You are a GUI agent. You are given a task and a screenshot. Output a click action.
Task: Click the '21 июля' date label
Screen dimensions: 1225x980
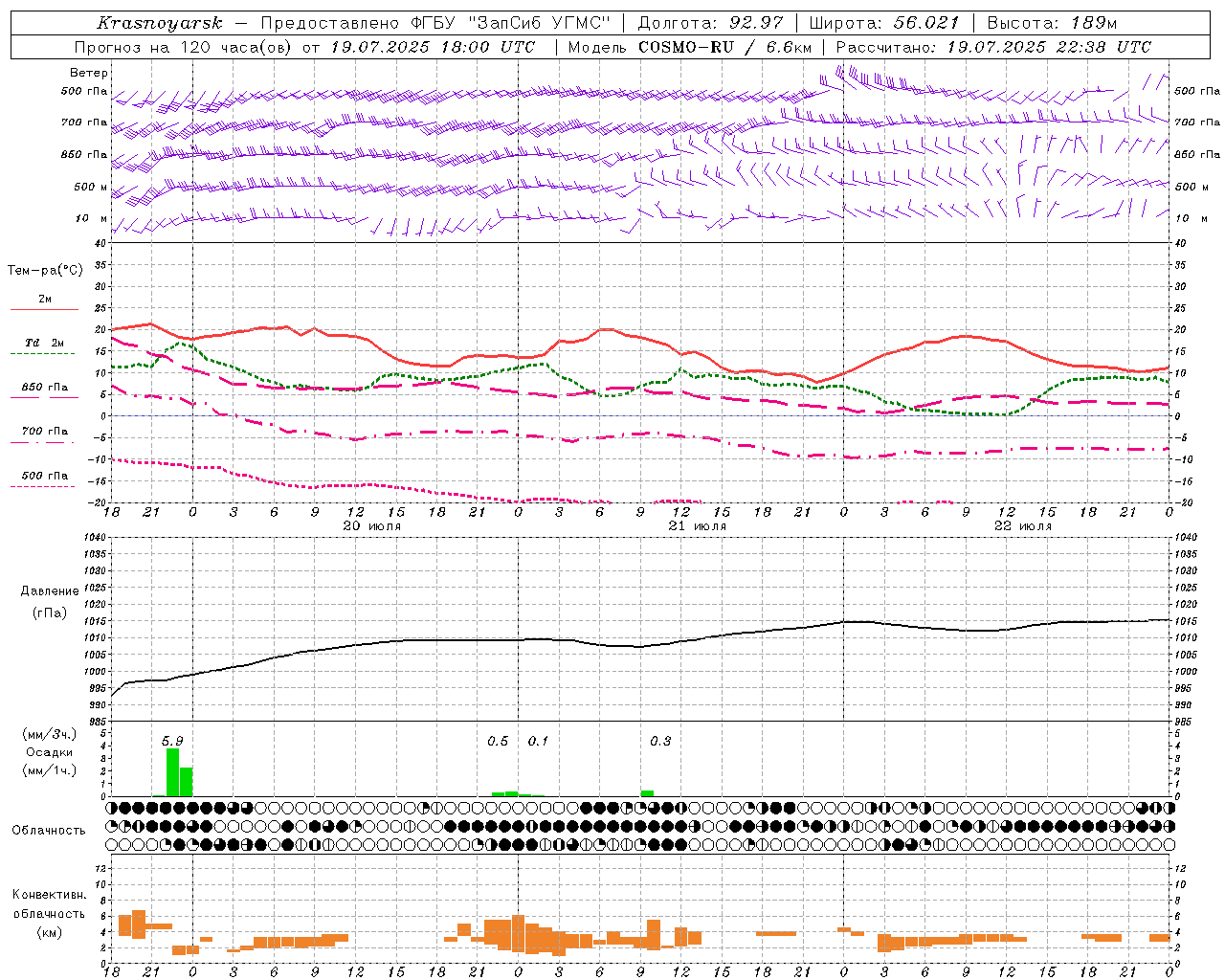698,526
